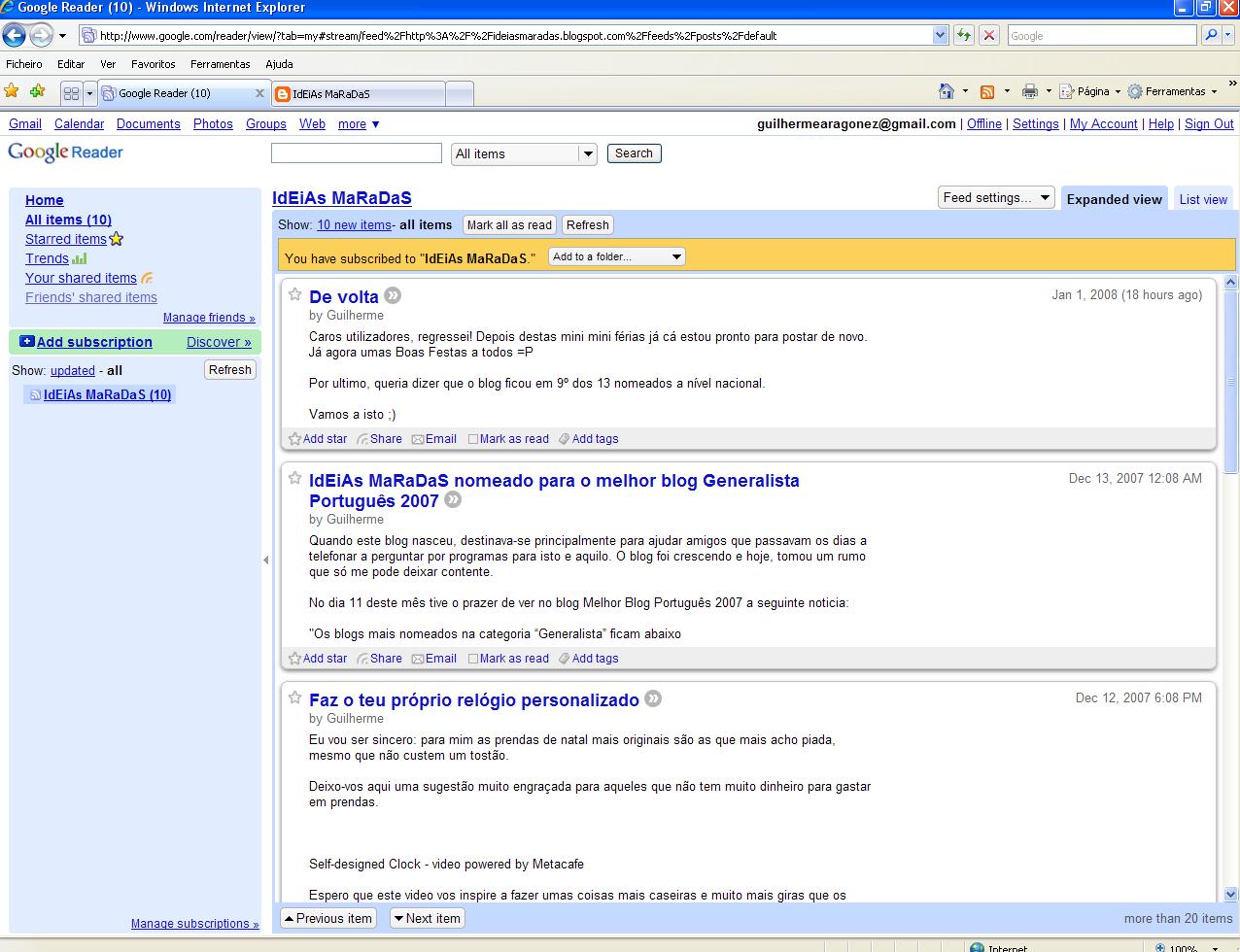Click the orange RSS feeds icon
The width and height of the screenshot is (1240, 952).
987,91
